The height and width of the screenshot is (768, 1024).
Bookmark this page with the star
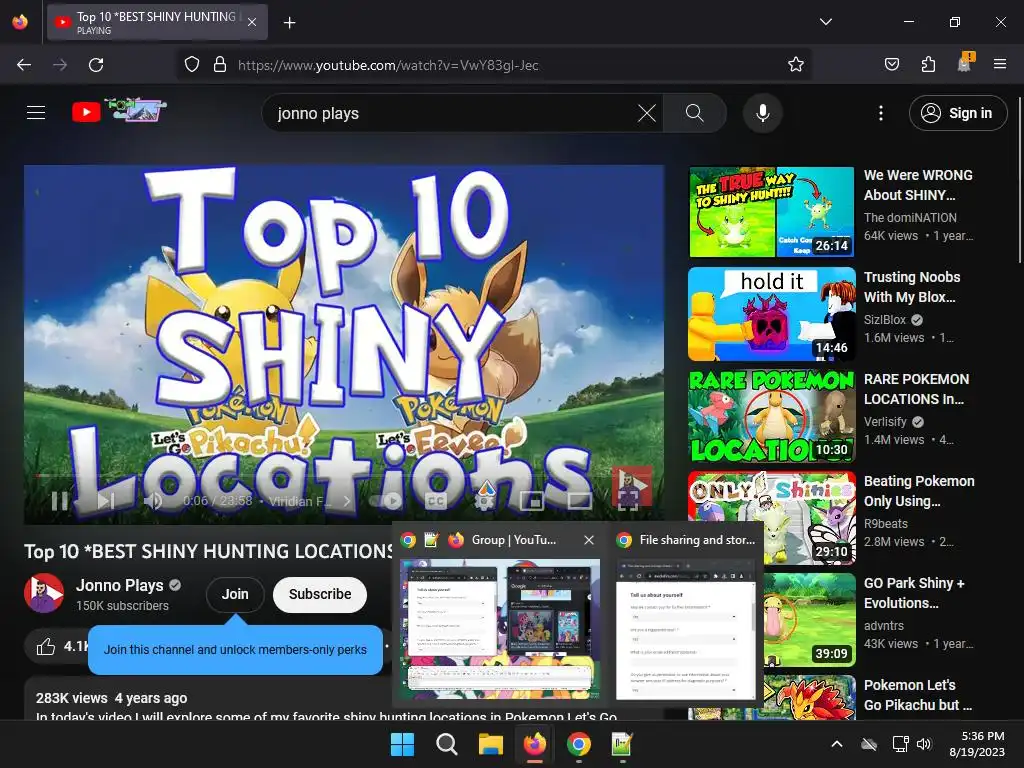[x=795, y=65]
